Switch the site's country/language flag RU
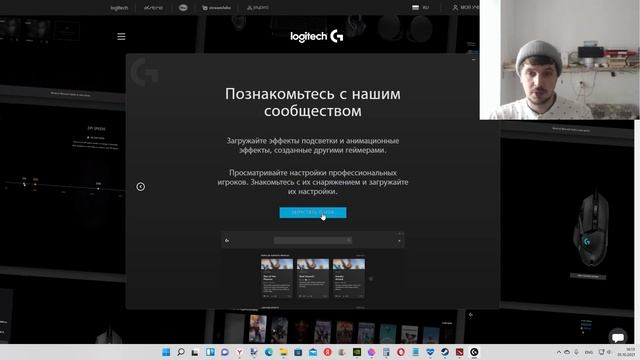640x360 pixels. coord(420,7)
